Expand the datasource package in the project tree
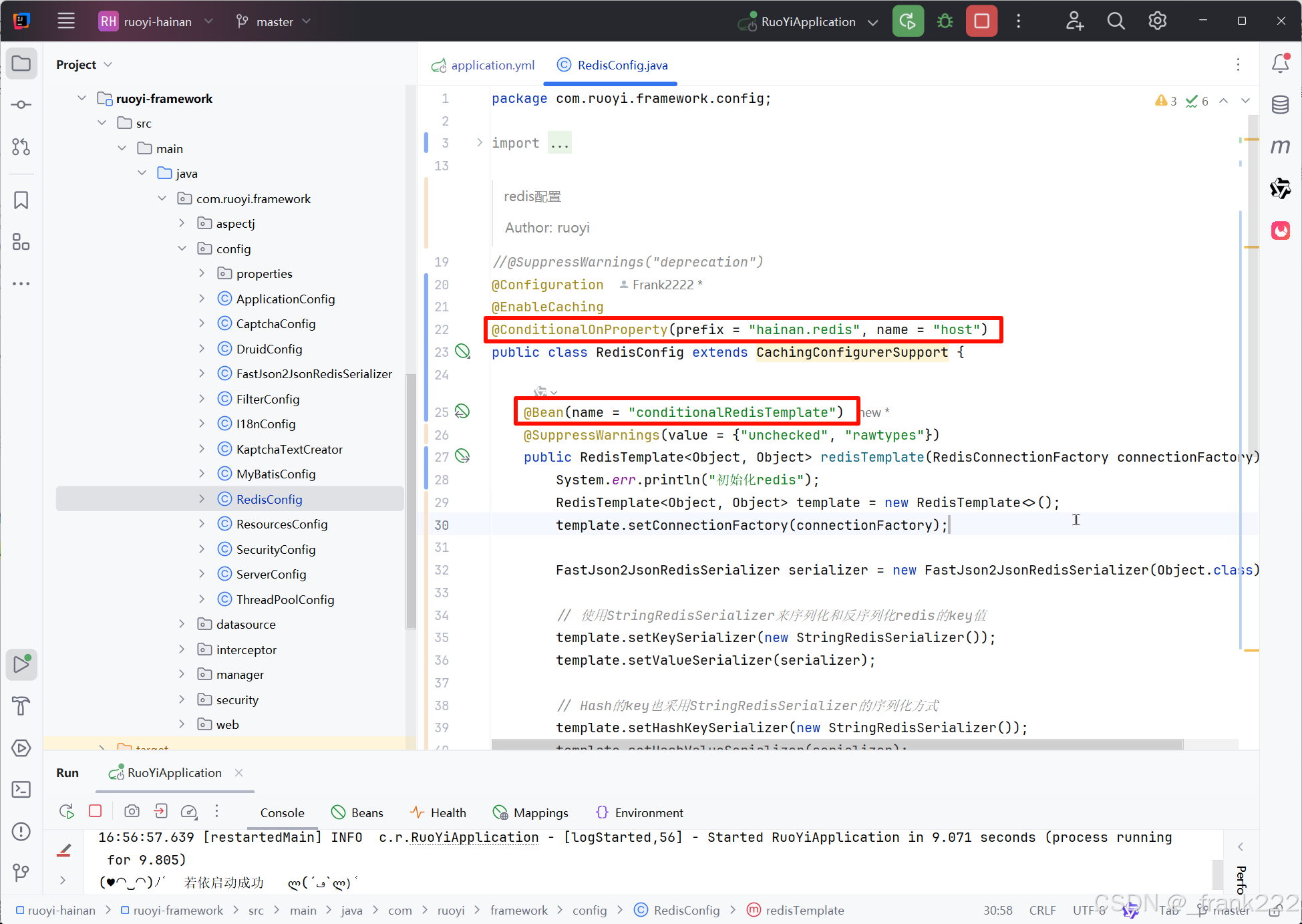Image resolution: width=1302 pixels, height=924 pixels. click(x=182, y=623)
